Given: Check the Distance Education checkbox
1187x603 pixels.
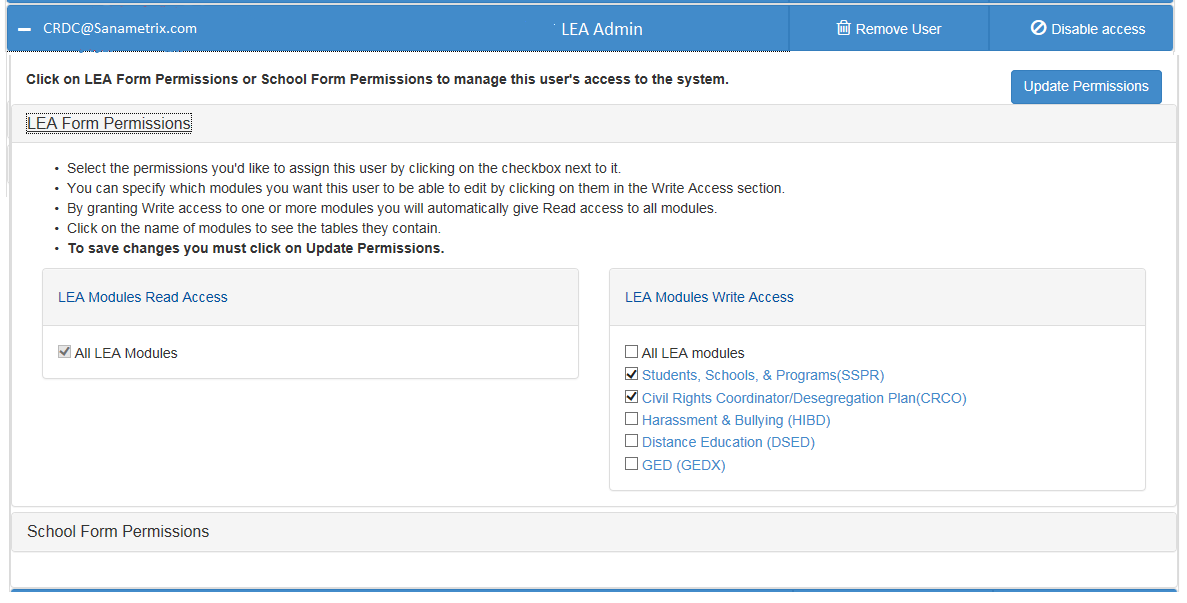Looking at the screenshot, I should (631, 442).
